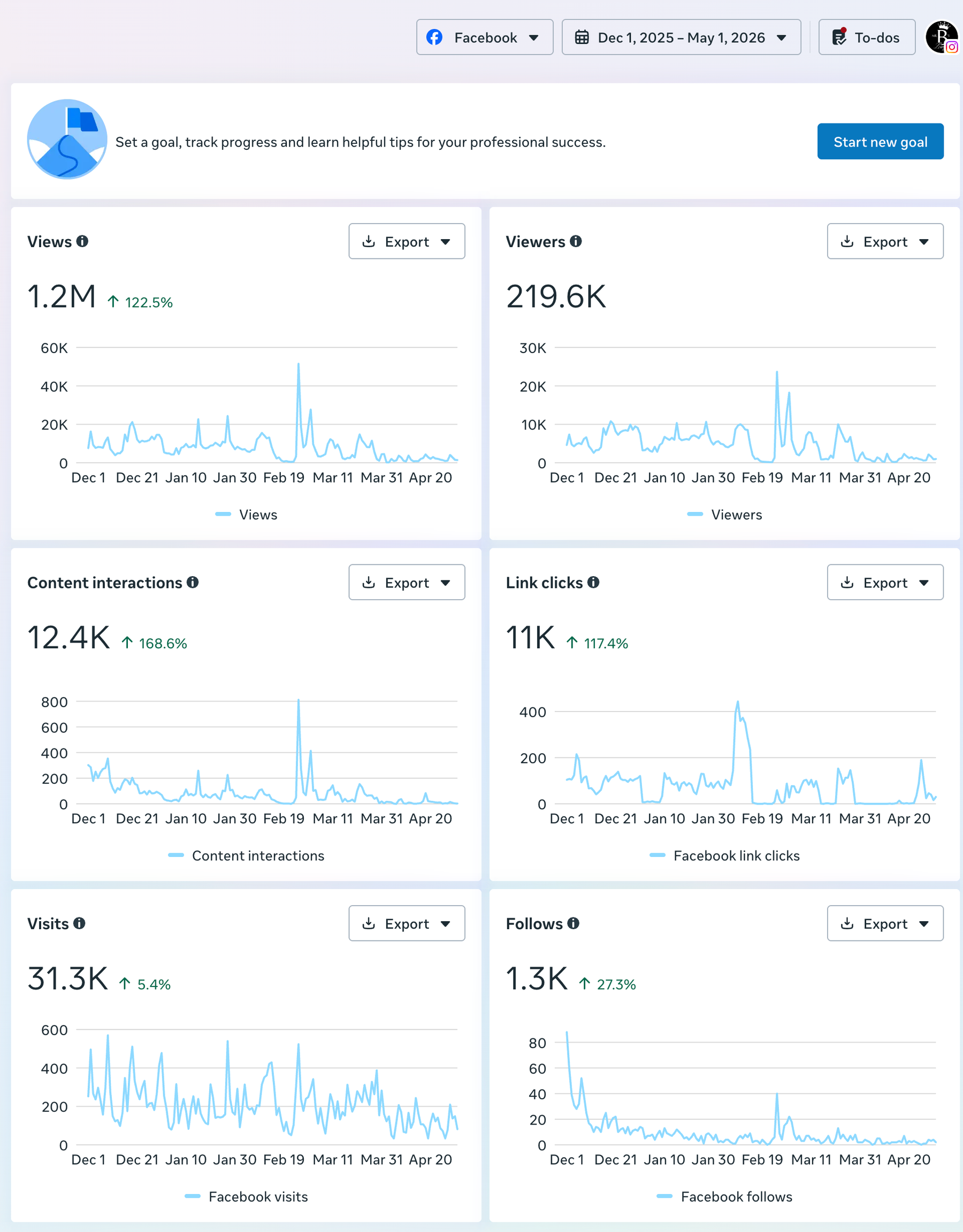Click the Follows card title

point(534,923)
